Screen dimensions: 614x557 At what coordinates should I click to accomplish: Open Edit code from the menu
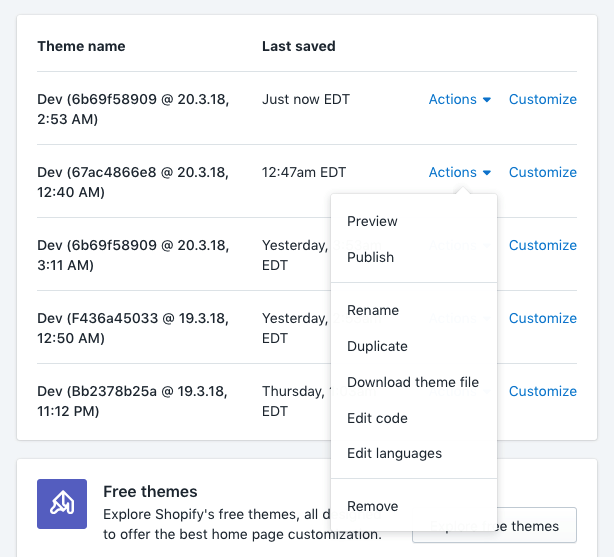tap(414, 418)
